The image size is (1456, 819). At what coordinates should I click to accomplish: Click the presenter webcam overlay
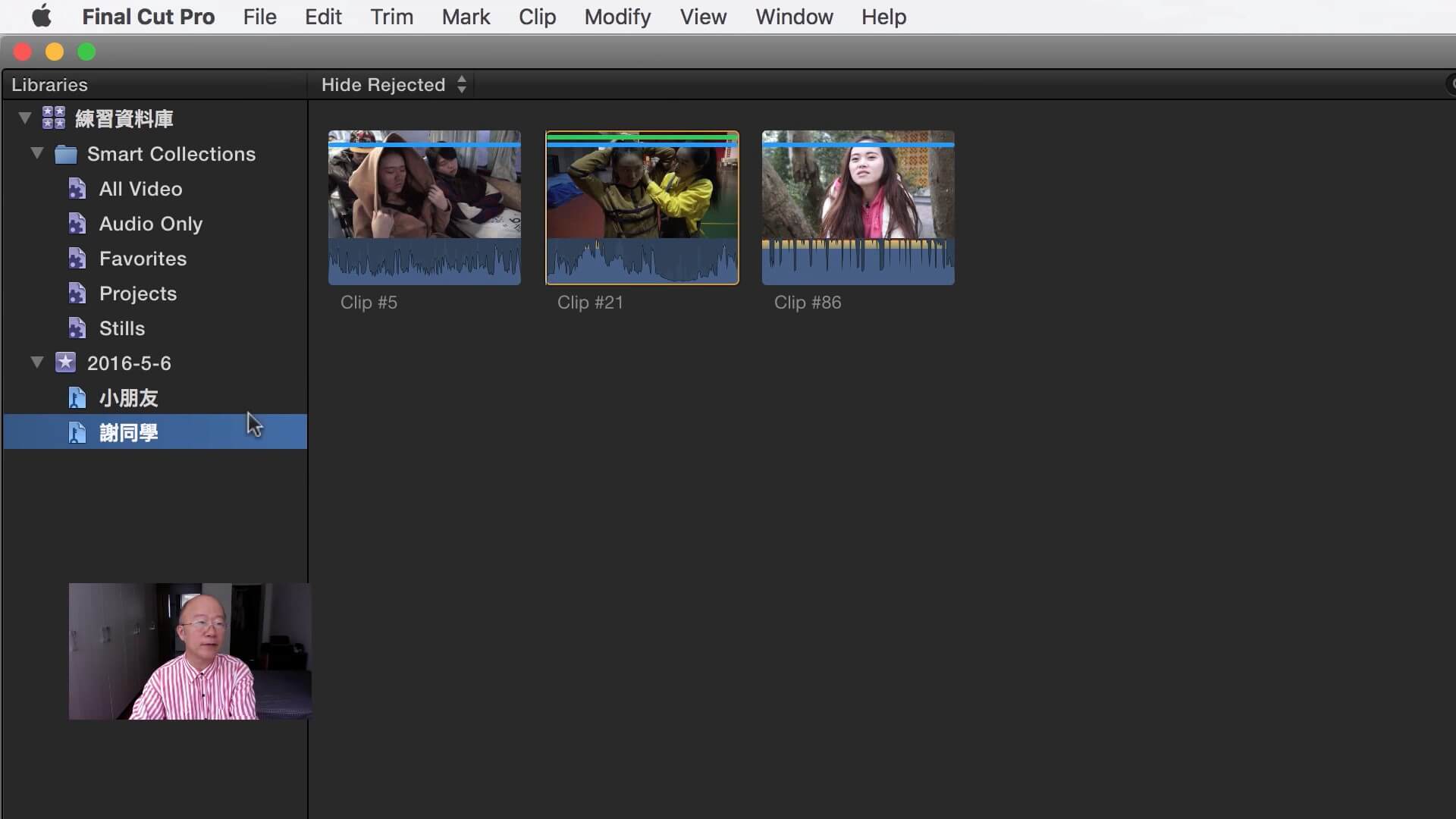(190, 651)
